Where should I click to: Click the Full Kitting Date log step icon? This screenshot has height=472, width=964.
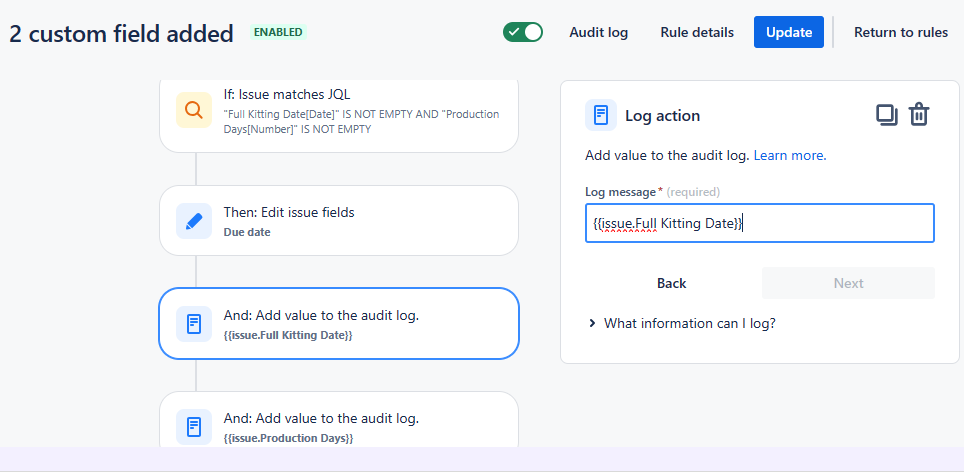[194, 323]
